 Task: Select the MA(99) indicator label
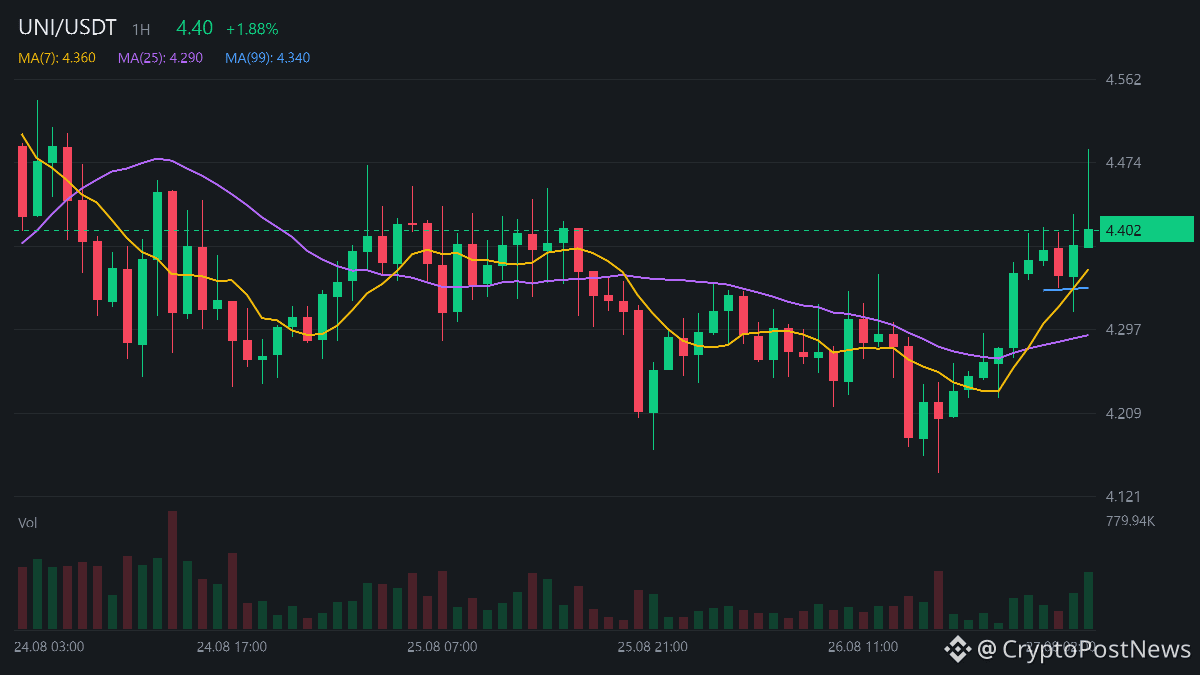[x=267, y=58]
